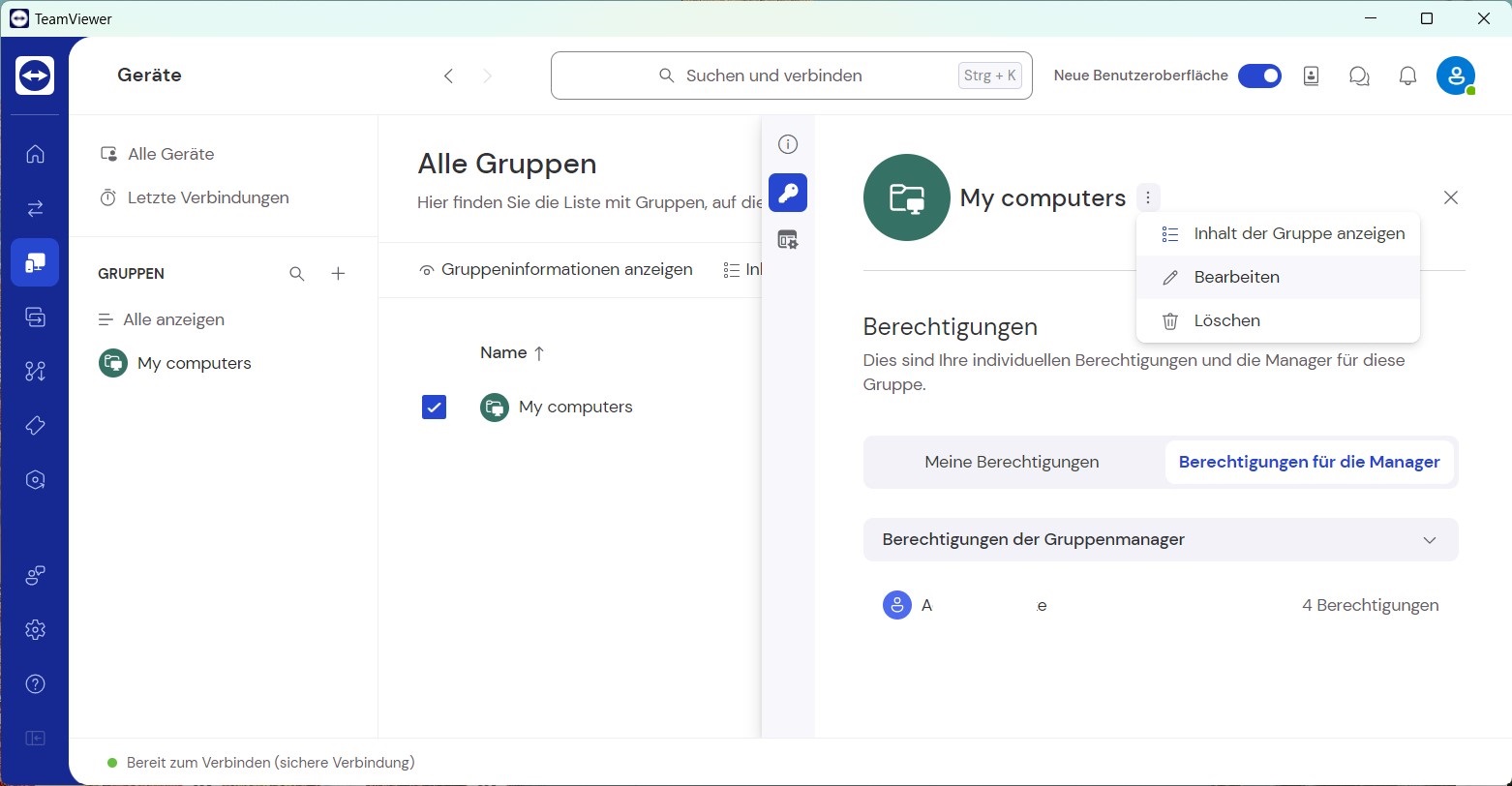Click Gruppeninformationen anzeigen button
This screenshot has height=786, width=1512.
pos(556,270)
